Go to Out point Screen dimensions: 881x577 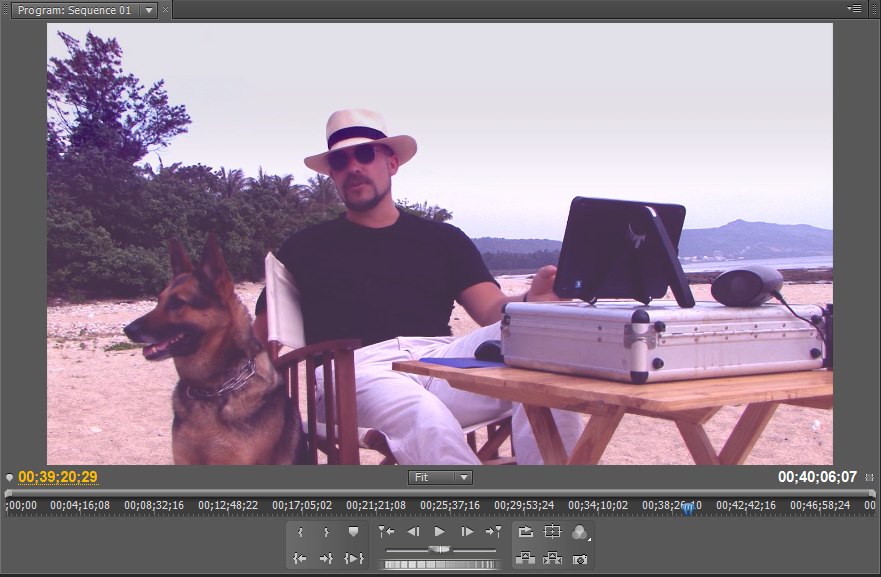click(x=326, y=558)
